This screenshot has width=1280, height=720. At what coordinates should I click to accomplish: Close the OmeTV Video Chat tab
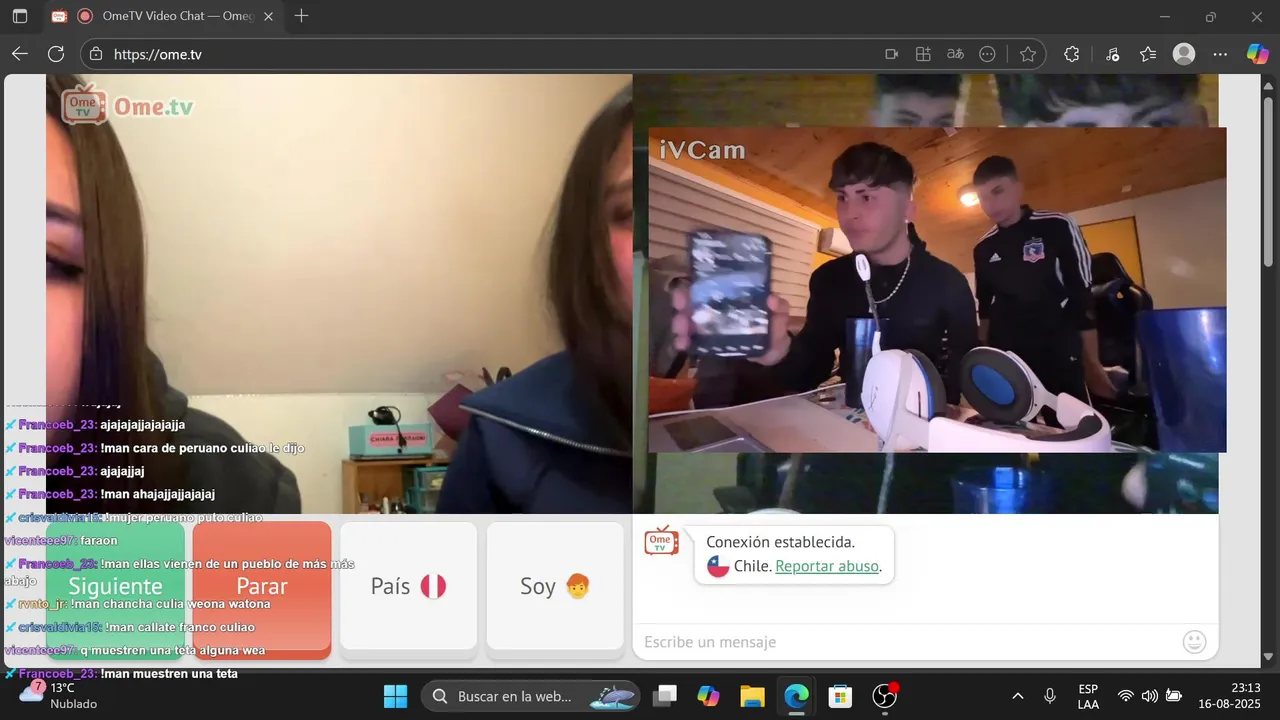(268, 16)
